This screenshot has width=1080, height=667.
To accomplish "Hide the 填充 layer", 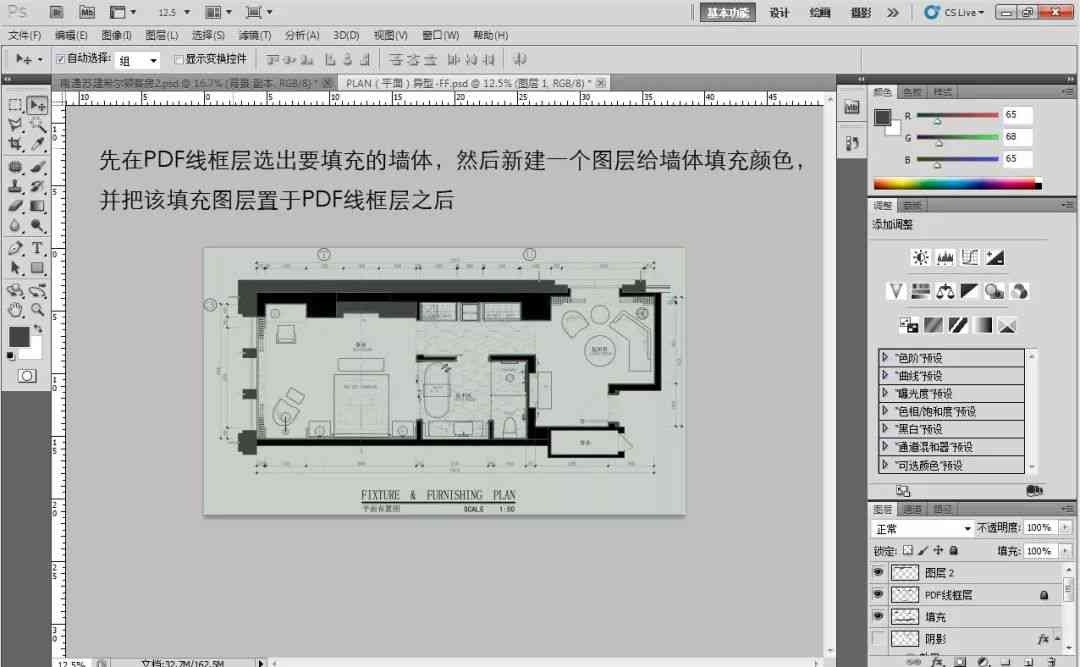I will tap(878, 616).
